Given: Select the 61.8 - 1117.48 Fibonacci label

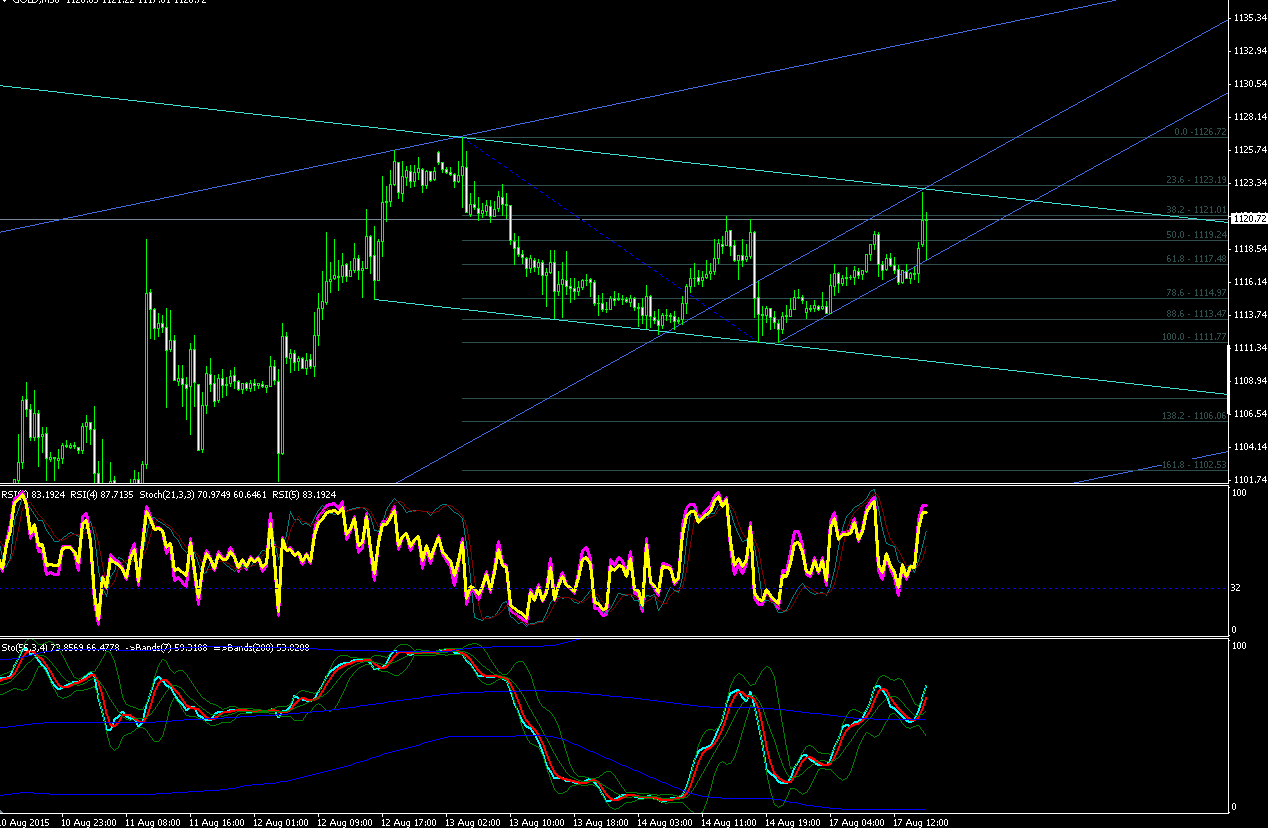Looking at the screenshot, I should click(1196, 258).
